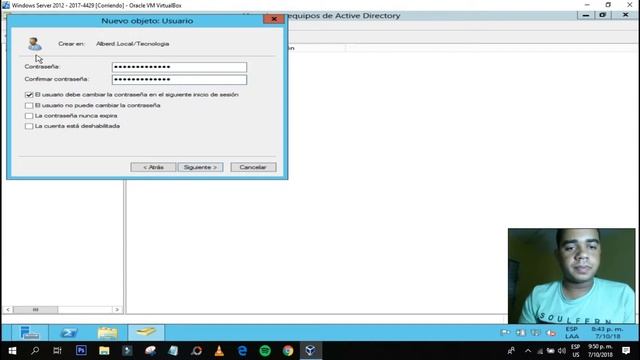
Task: Launch PowerShell from guest taskbar
Action: (x=69, y=333)
